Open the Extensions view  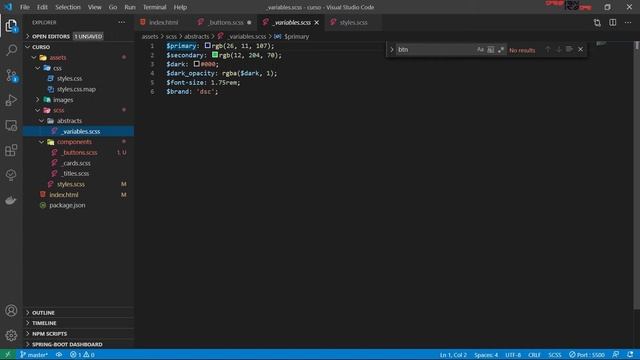point(11,150)
